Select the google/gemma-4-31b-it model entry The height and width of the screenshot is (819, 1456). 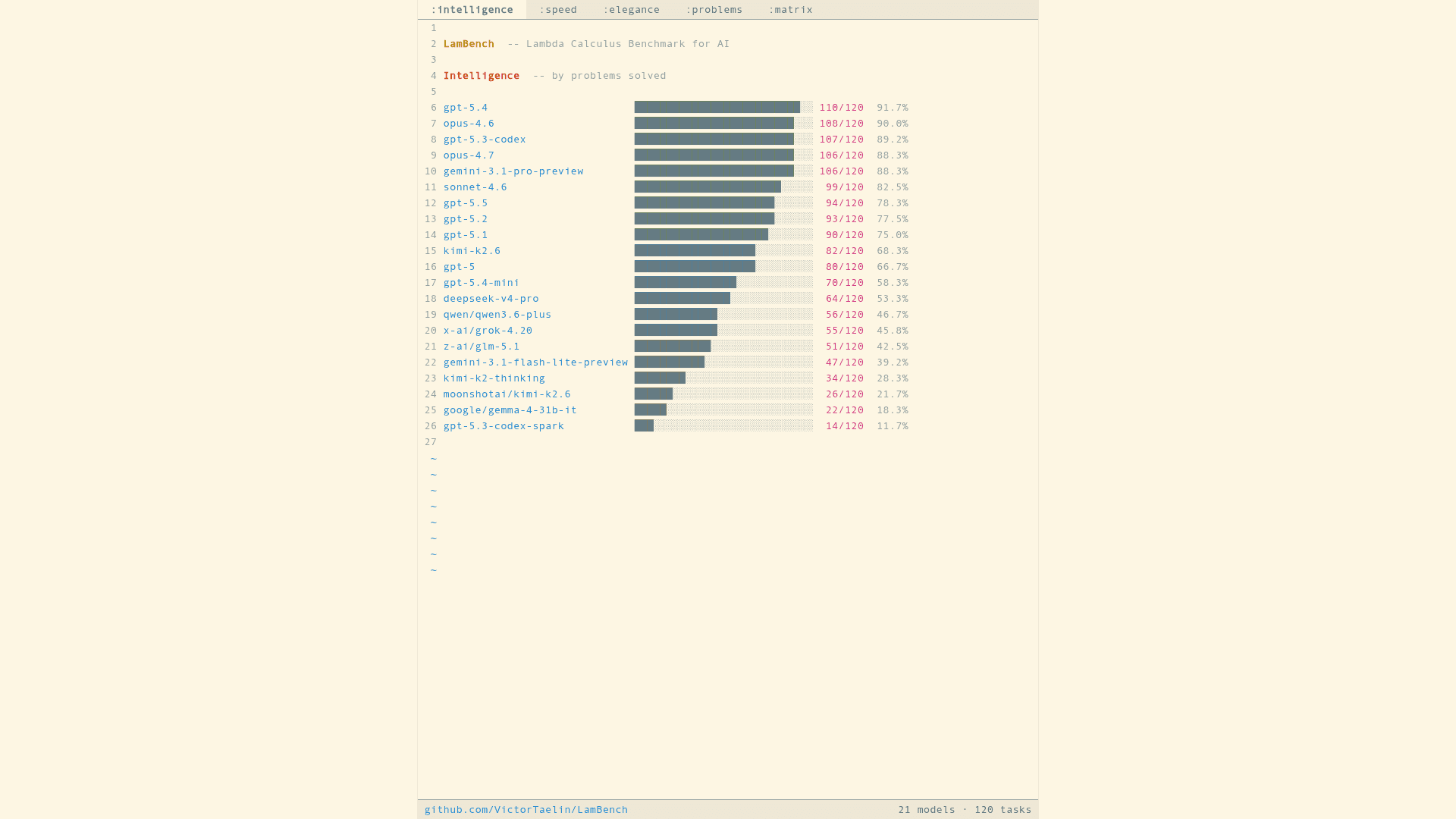pyautogui.click(x=510, y=410)
